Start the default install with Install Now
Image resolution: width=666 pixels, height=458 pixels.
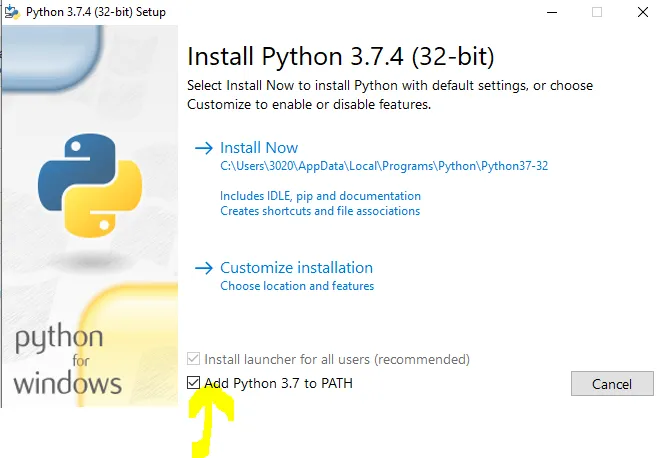(x=259, y=148)
